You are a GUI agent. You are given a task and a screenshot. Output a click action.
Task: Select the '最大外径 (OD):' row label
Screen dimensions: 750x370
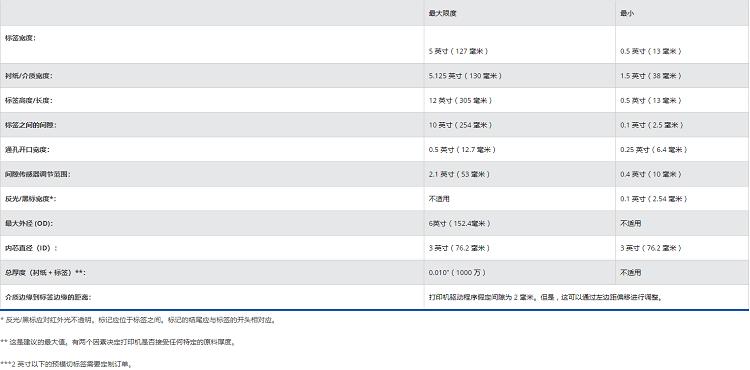(x=28, y=224)
